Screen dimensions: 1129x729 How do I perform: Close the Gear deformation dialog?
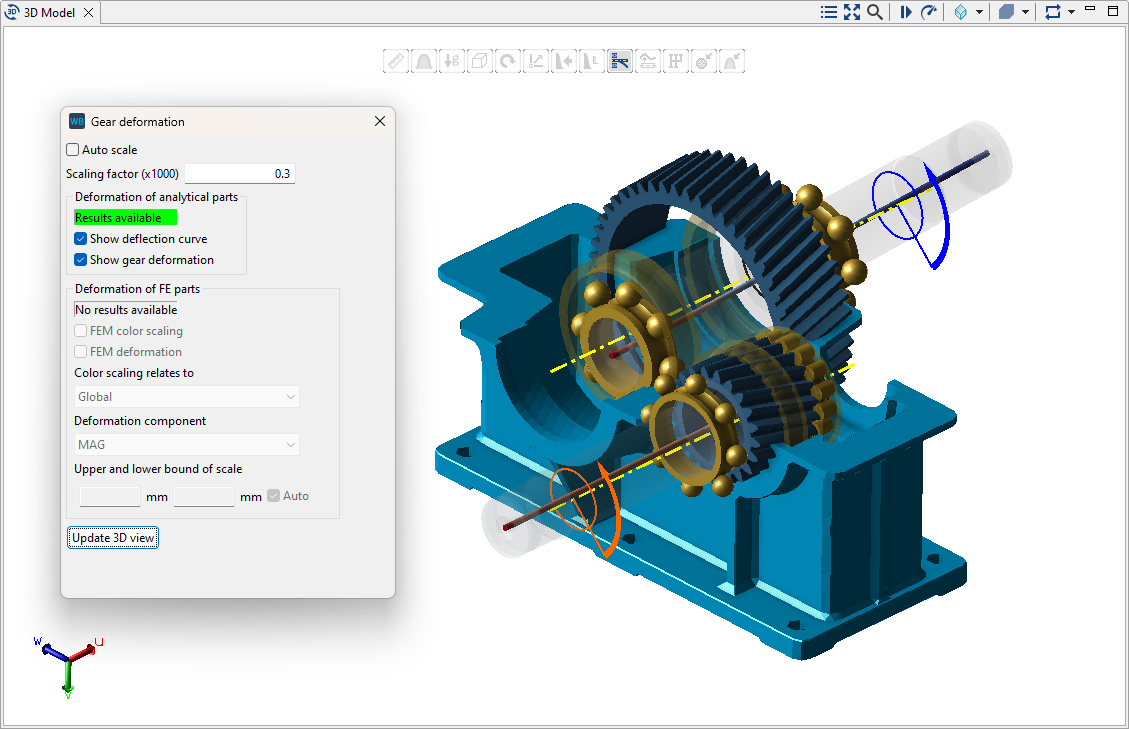(x=379, y=121)
